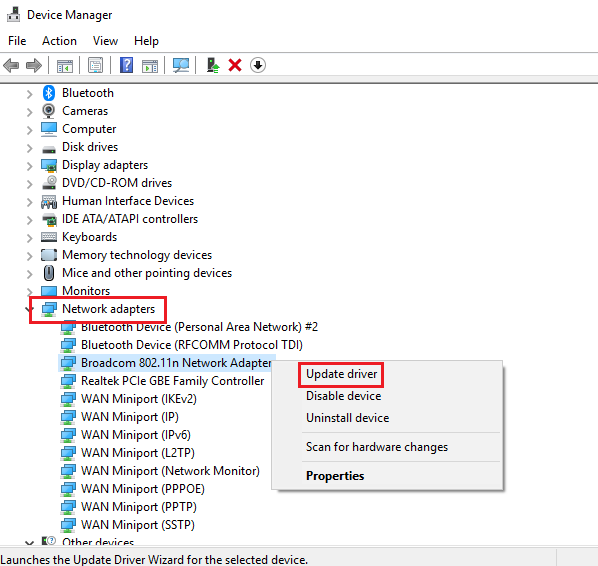Viewport: 598px width, 566px height.
Task: Click the Forward arrow toolbar icon
Action: point(34,65)
